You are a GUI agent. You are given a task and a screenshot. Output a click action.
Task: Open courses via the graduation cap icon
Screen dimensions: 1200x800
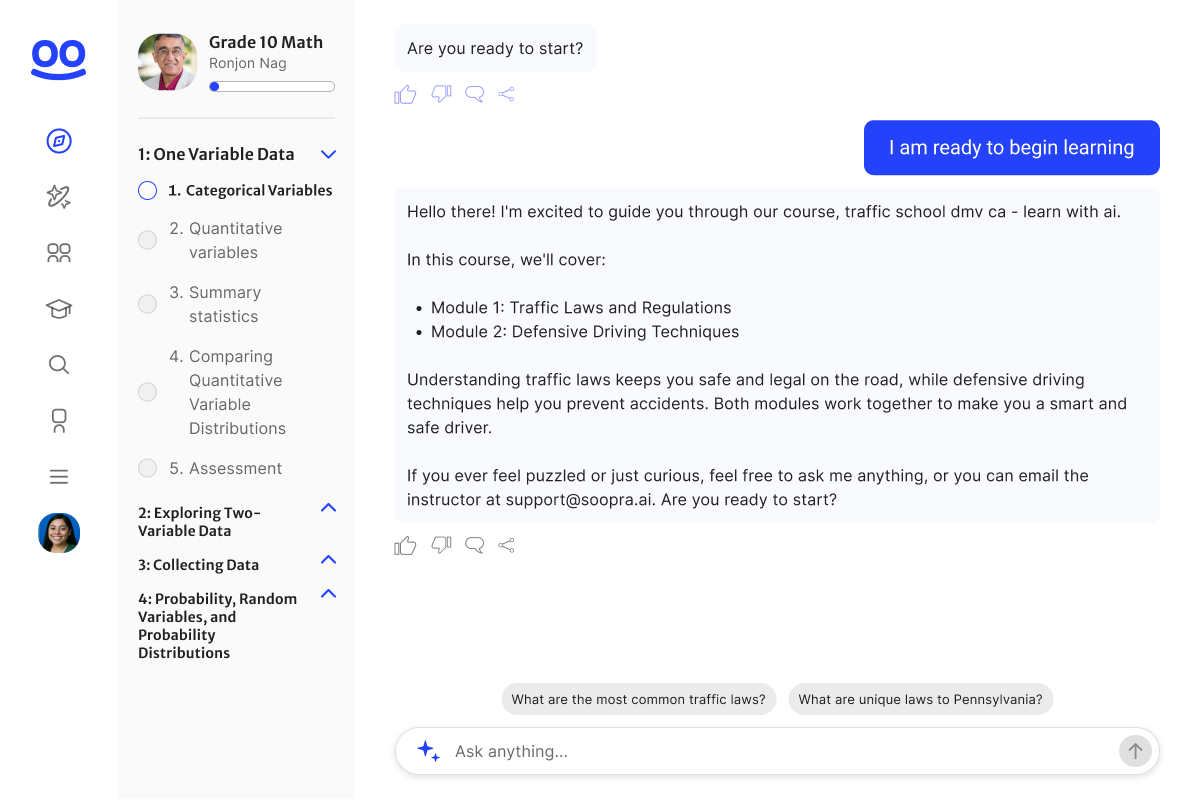pyautogui.click(x=58, y=309)
